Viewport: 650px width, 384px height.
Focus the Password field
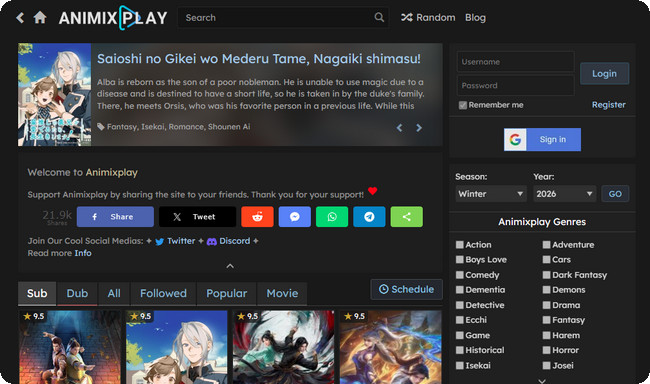click(x=516, y=85)
